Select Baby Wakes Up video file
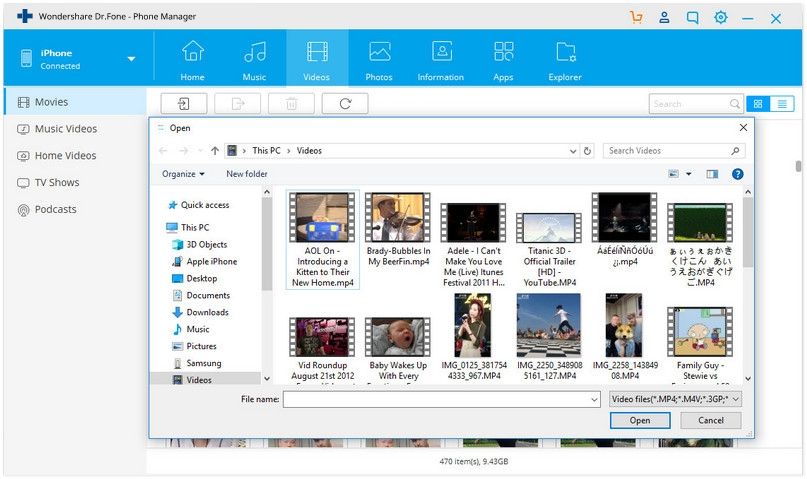 pyautogui.click(x=398, y=349)
